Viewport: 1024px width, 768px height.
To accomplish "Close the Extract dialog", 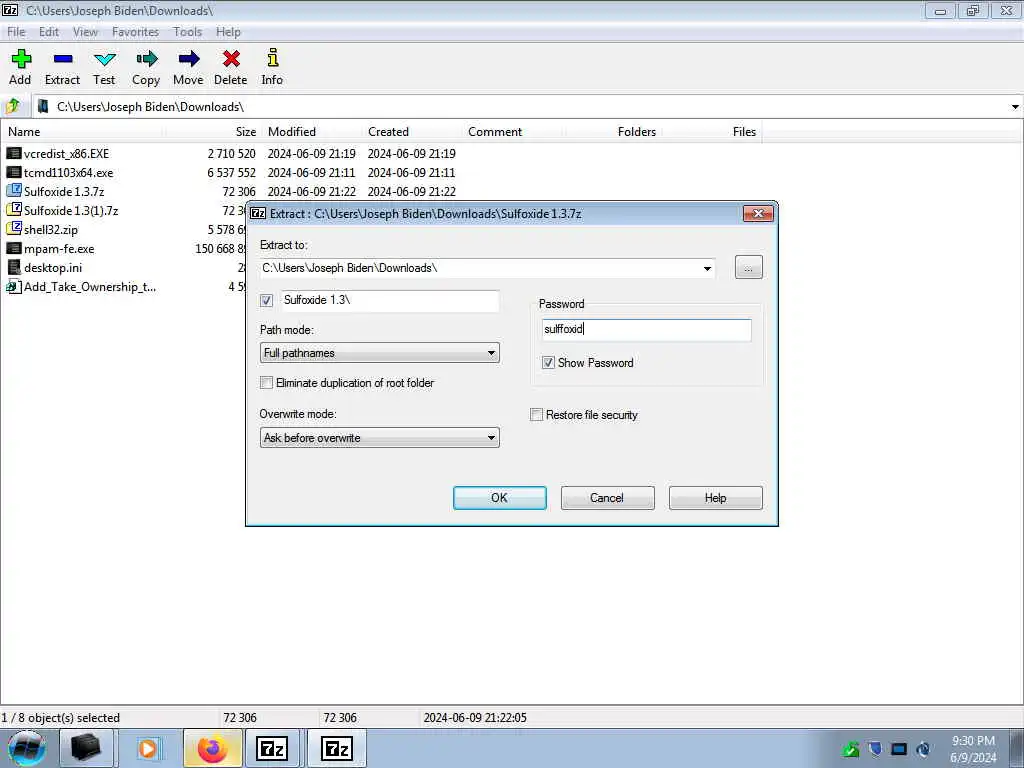I will pos(758,214).
